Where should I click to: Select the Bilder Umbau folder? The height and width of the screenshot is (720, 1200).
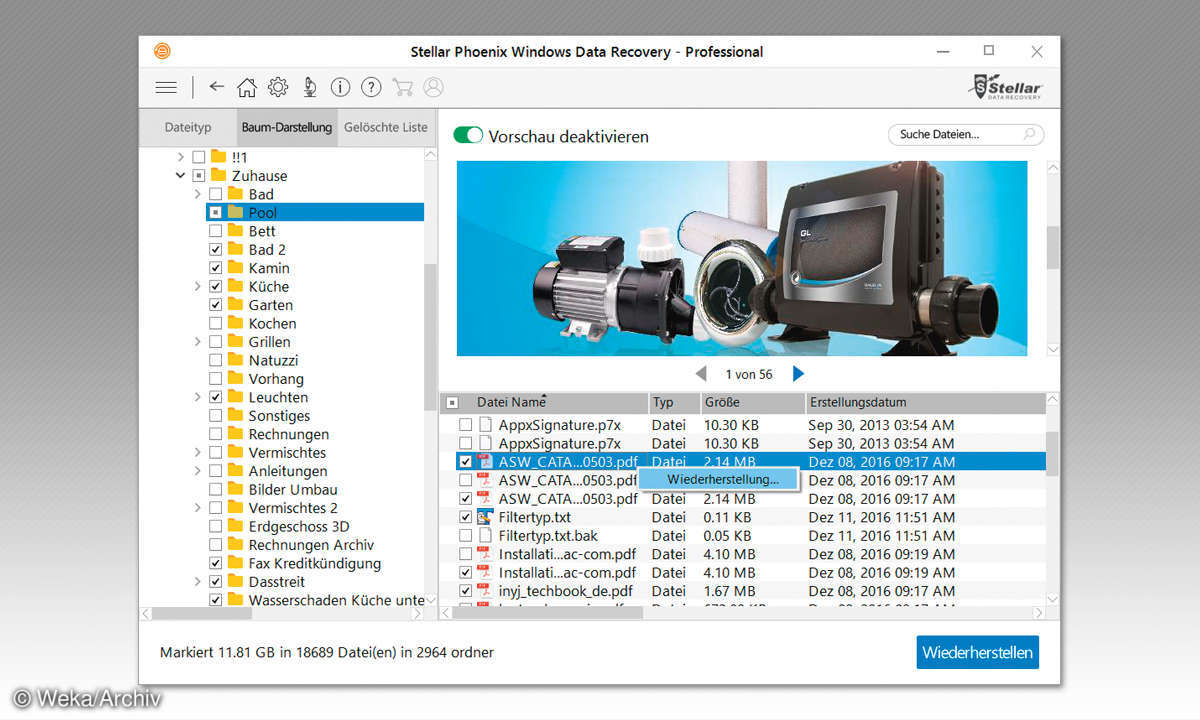(x=293, y=490)
